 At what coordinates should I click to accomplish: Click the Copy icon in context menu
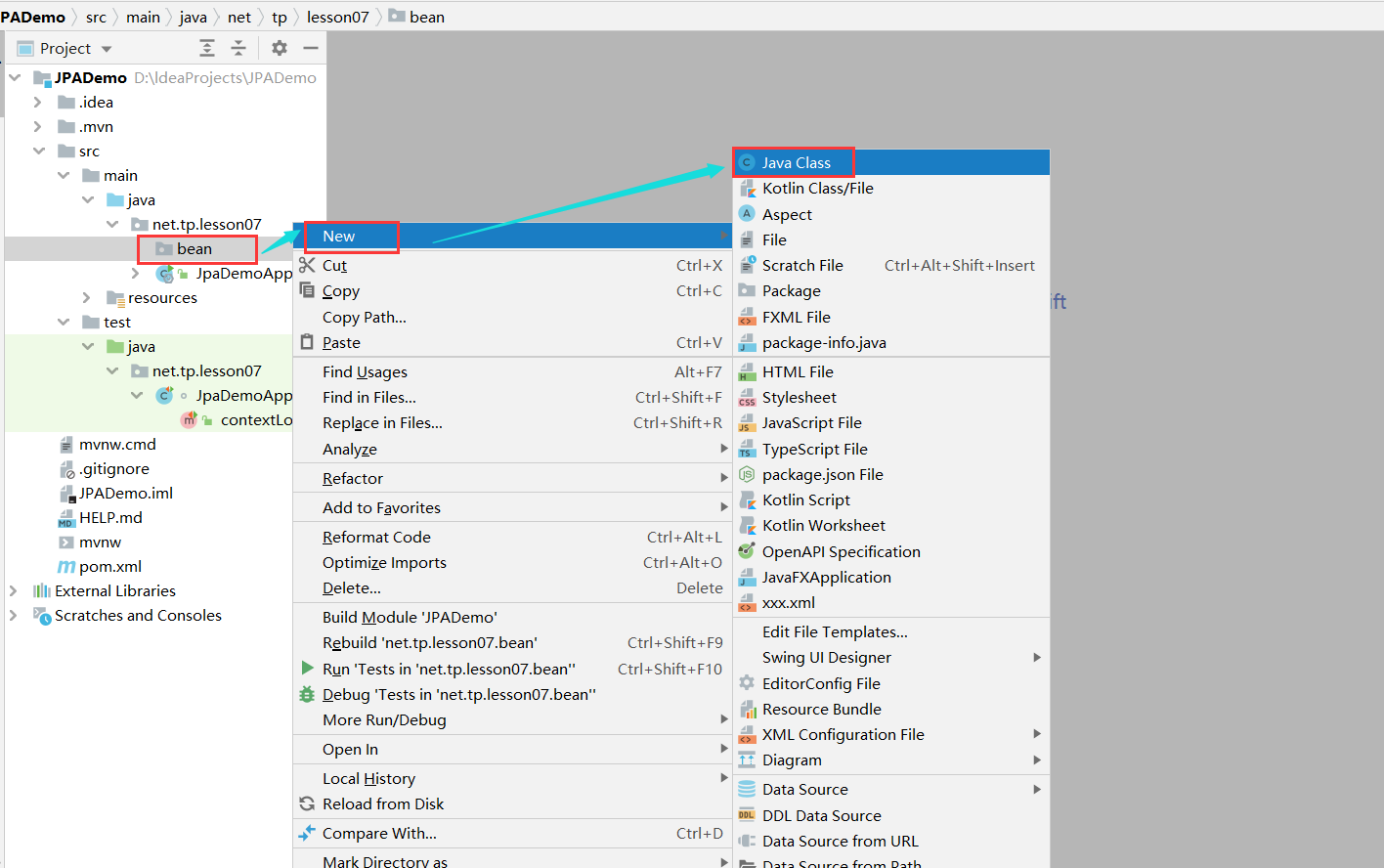click(307, 290)
